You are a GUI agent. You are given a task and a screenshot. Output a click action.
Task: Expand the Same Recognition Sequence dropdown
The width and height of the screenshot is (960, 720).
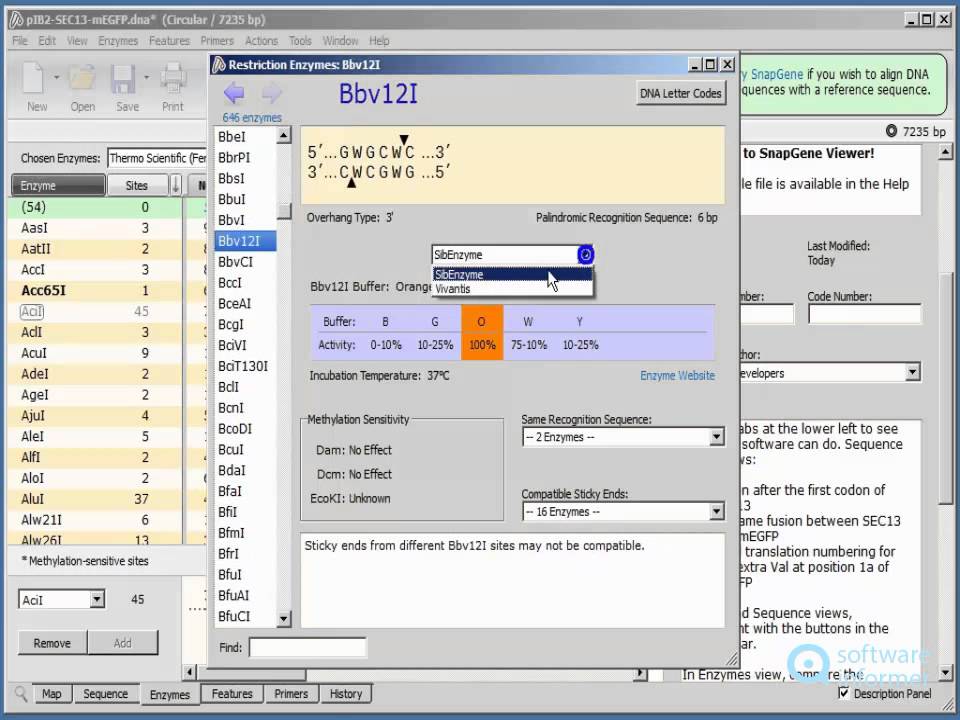(716, 437)
